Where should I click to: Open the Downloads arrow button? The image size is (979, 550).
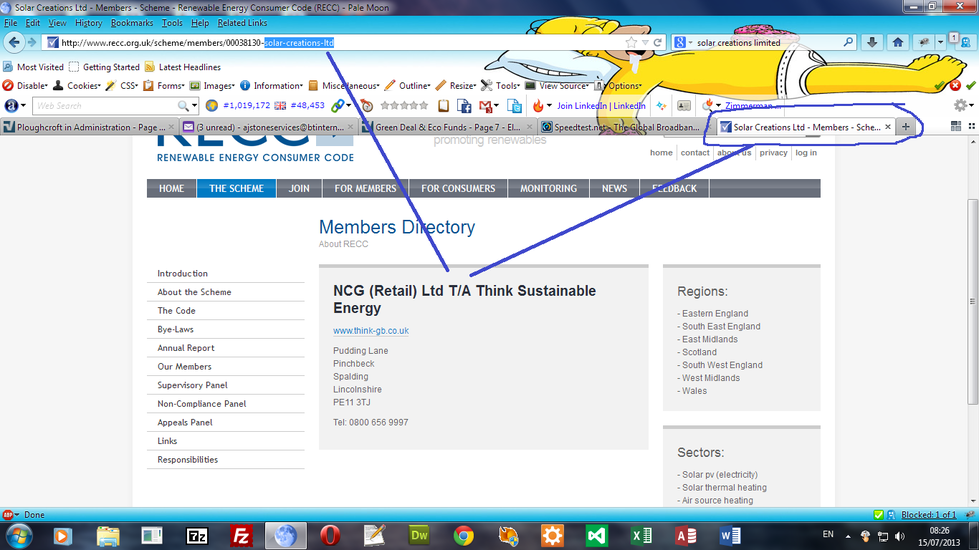tap(872, 42)
